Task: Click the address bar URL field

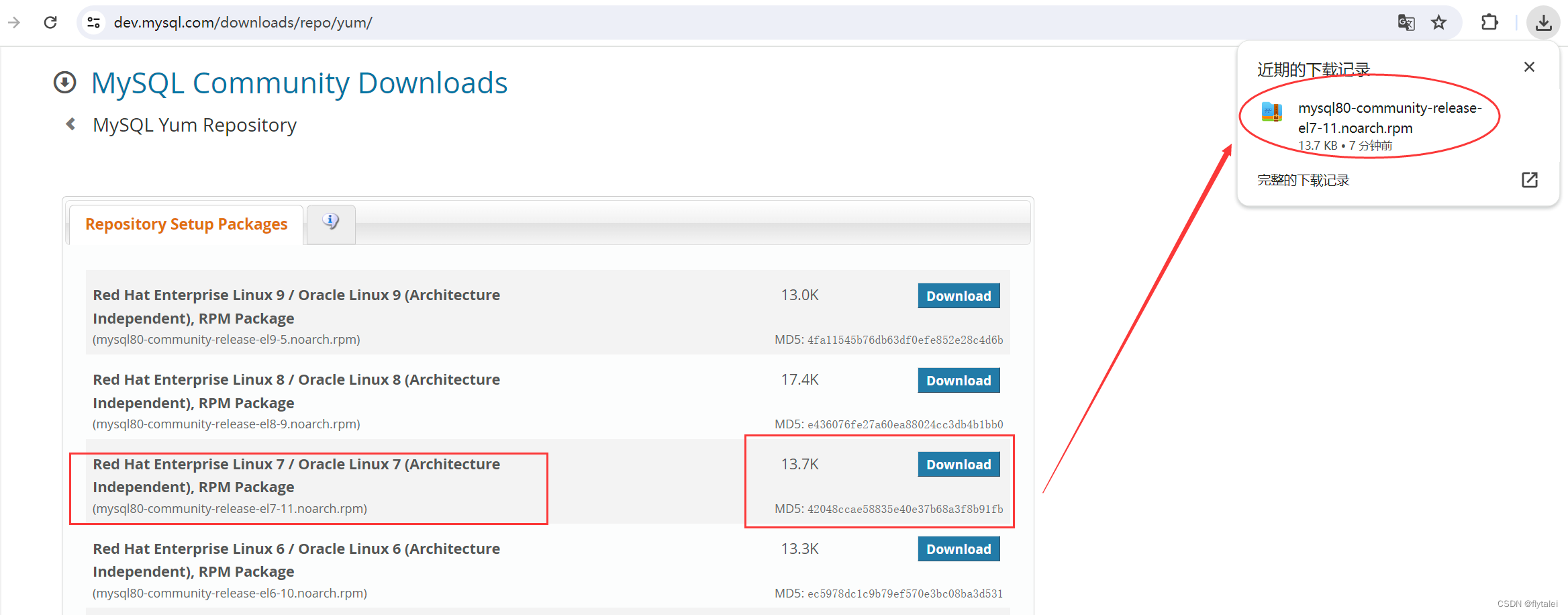Action: click(738, 23)
